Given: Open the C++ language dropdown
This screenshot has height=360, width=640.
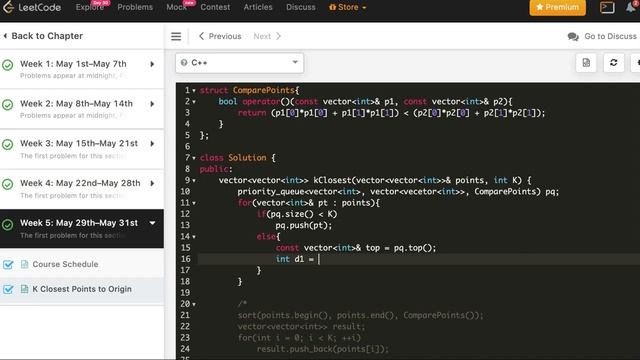Looking at the screenshot, I should (x=240, y=63).
